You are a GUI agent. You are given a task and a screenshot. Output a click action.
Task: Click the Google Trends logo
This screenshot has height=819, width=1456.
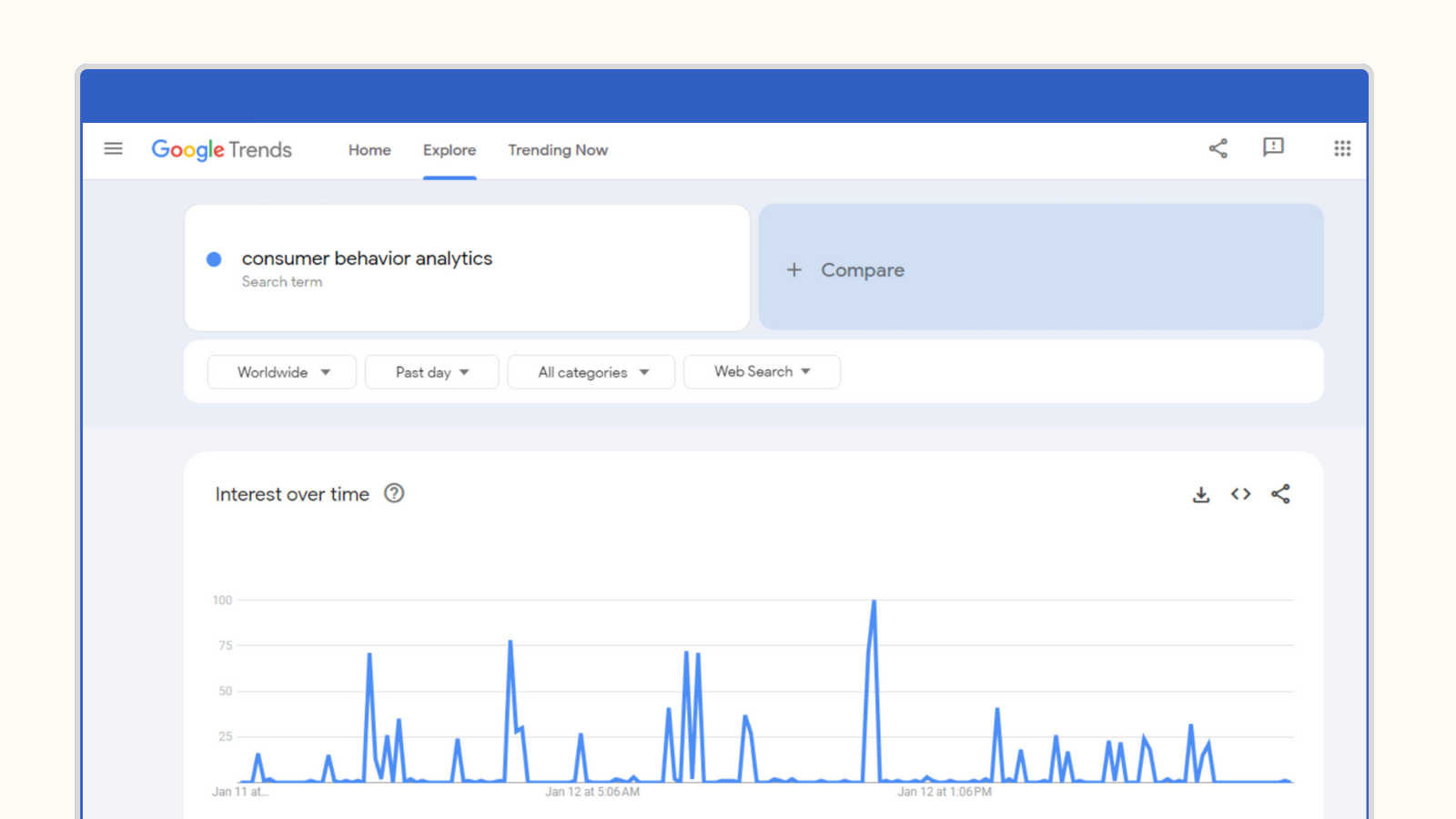tap(221, 149)
